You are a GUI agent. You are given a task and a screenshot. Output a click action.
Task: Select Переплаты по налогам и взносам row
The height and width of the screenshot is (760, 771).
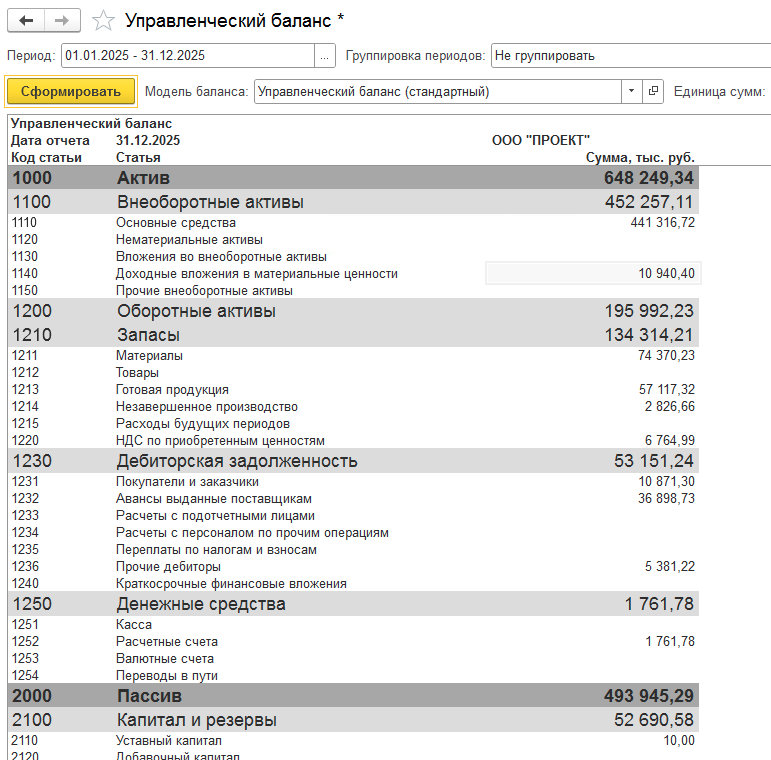click(353, 550)
